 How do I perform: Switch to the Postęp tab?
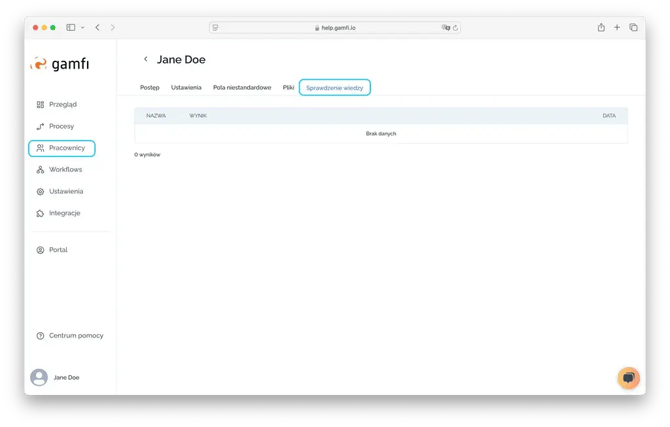pyautogui.click(x=149, y=88)
